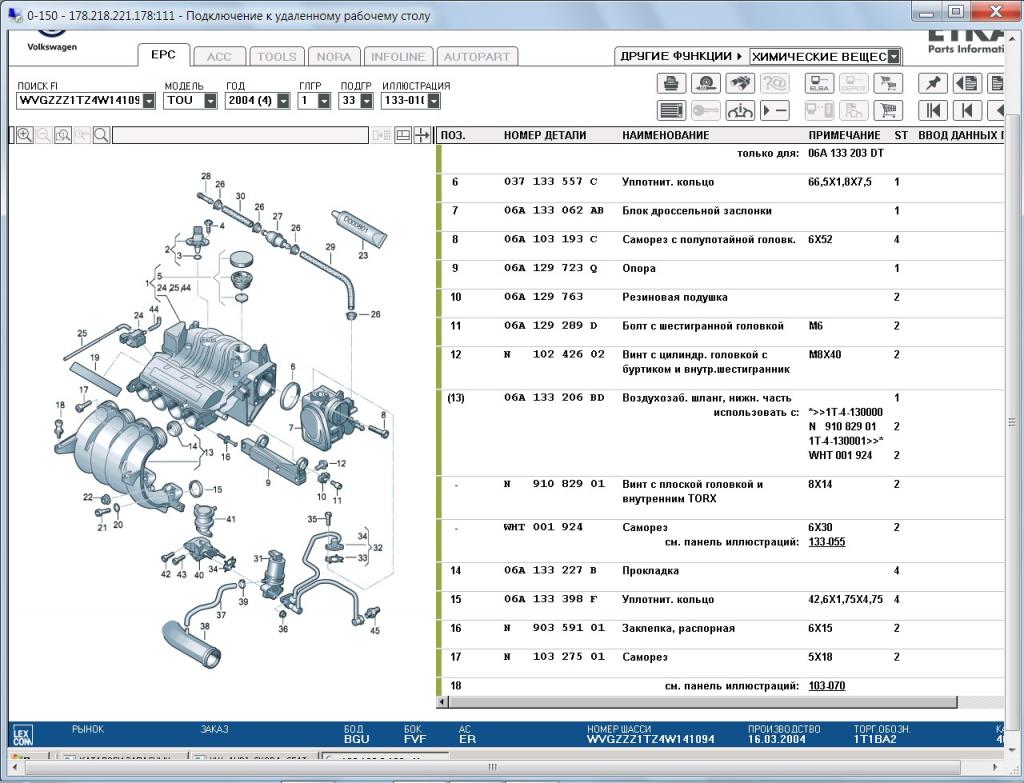Select the 'Опора' row
Screen dimensions: 1024x783
click(x=722, y=268)
